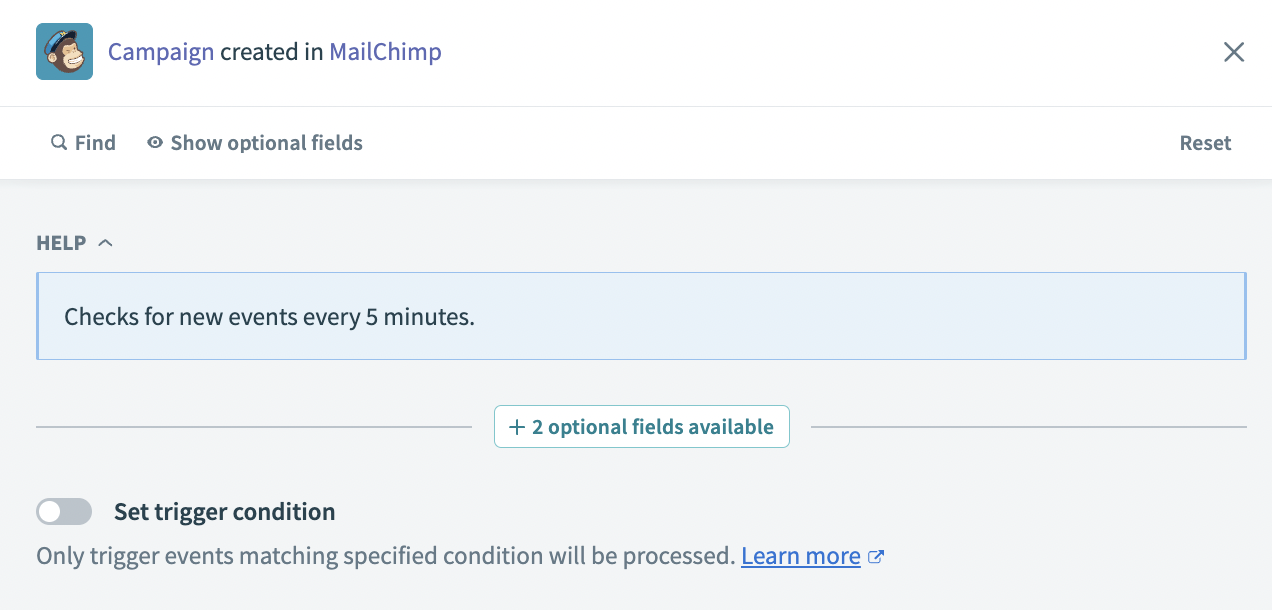Click the HELP section heading
Viewport: 1272px width, 610px height.
pyautogui.click(x=61, y=243)
